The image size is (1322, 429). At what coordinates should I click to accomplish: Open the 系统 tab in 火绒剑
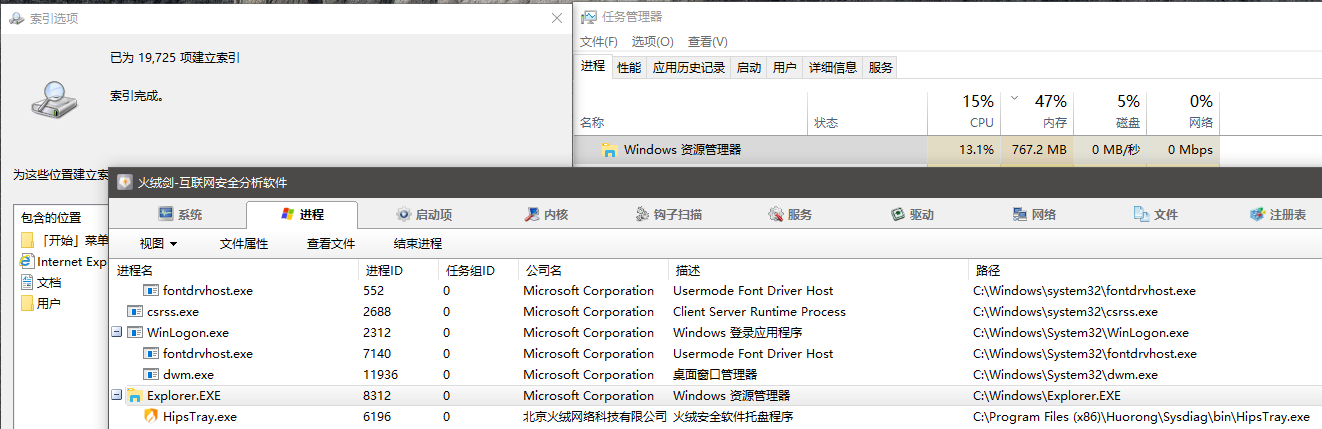tap(181, 215)
